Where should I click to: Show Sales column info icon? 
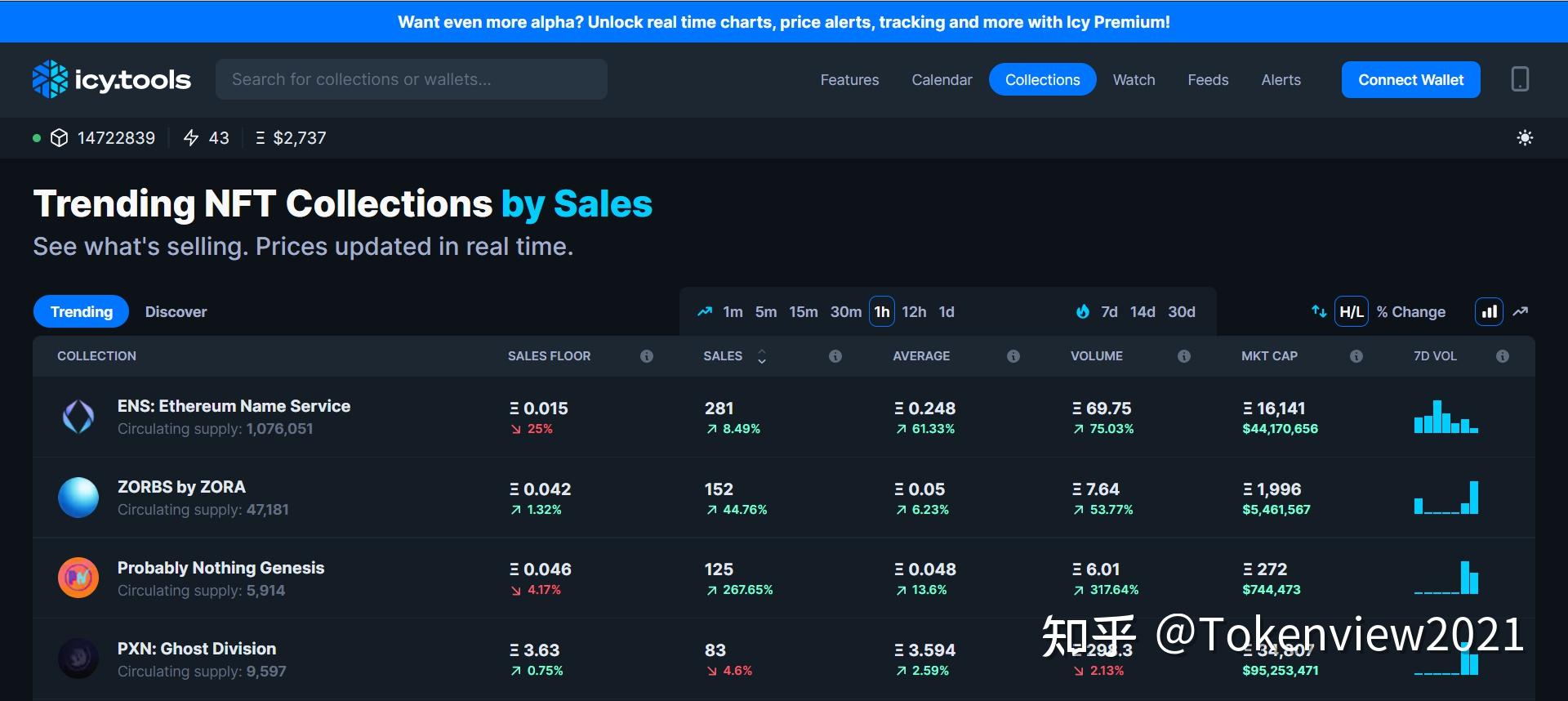(835, 356)
